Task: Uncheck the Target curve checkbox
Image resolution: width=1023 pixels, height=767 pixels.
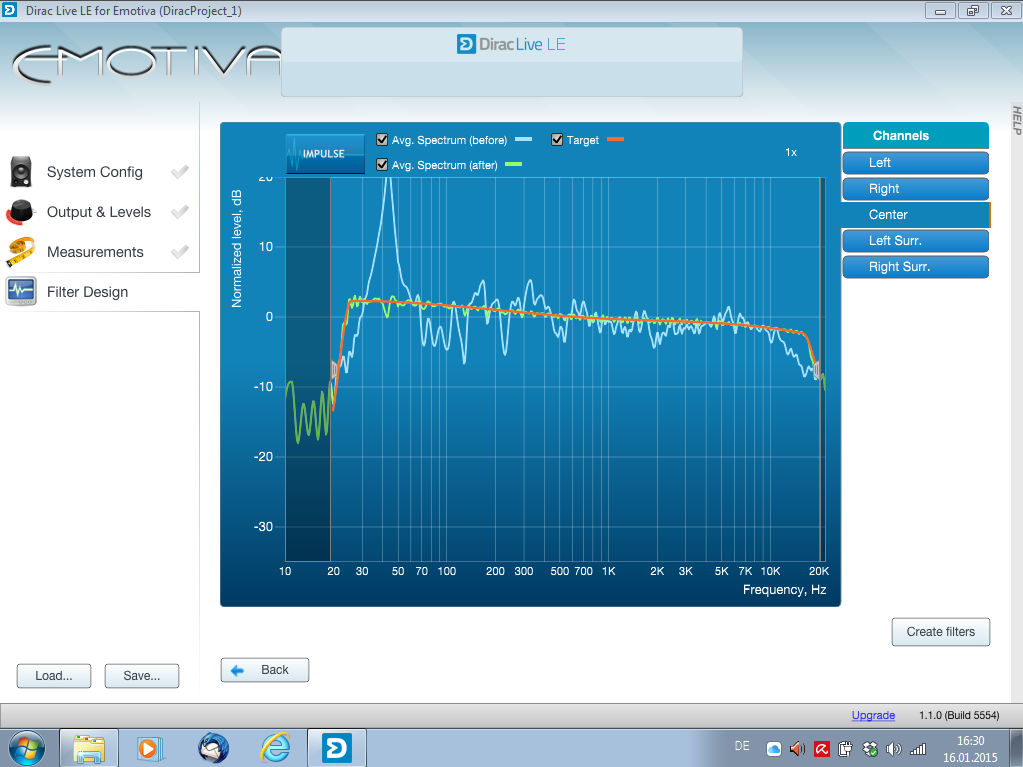Action: point(557,140)
